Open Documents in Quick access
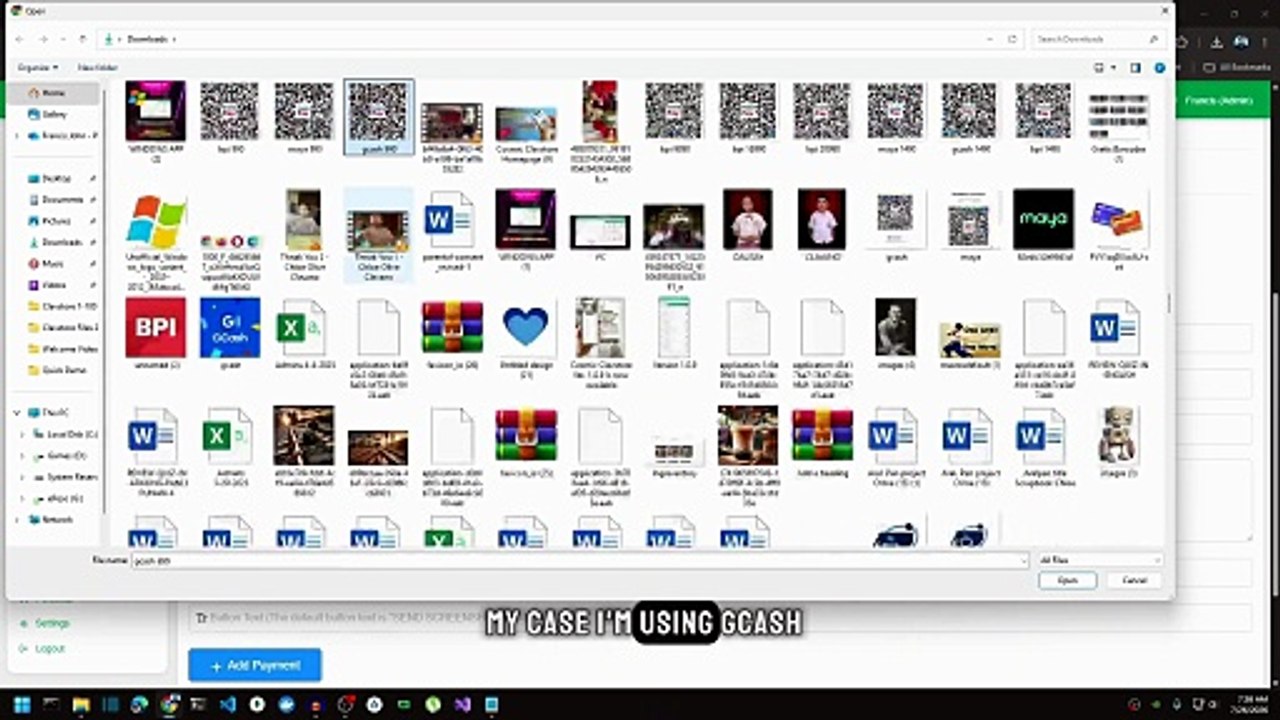This screenshot has width=1280, height=720. (56, 199)
